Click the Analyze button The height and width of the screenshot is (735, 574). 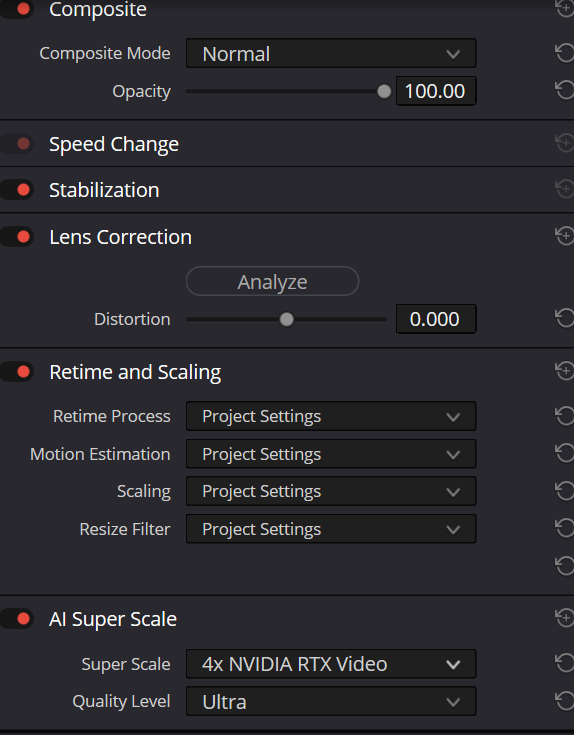pyautogui.click(x=273, y=281)
